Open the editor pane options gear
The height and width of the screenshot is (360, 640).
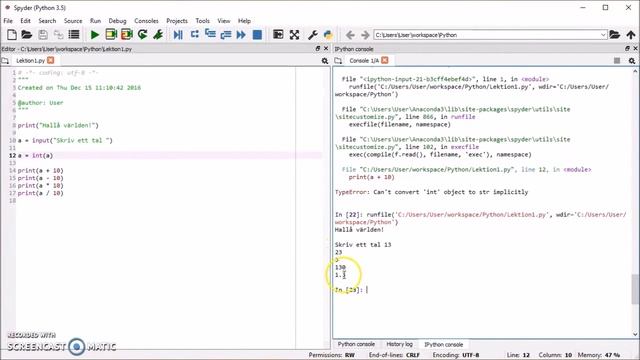pyautogui.click(x=325, y=61)
